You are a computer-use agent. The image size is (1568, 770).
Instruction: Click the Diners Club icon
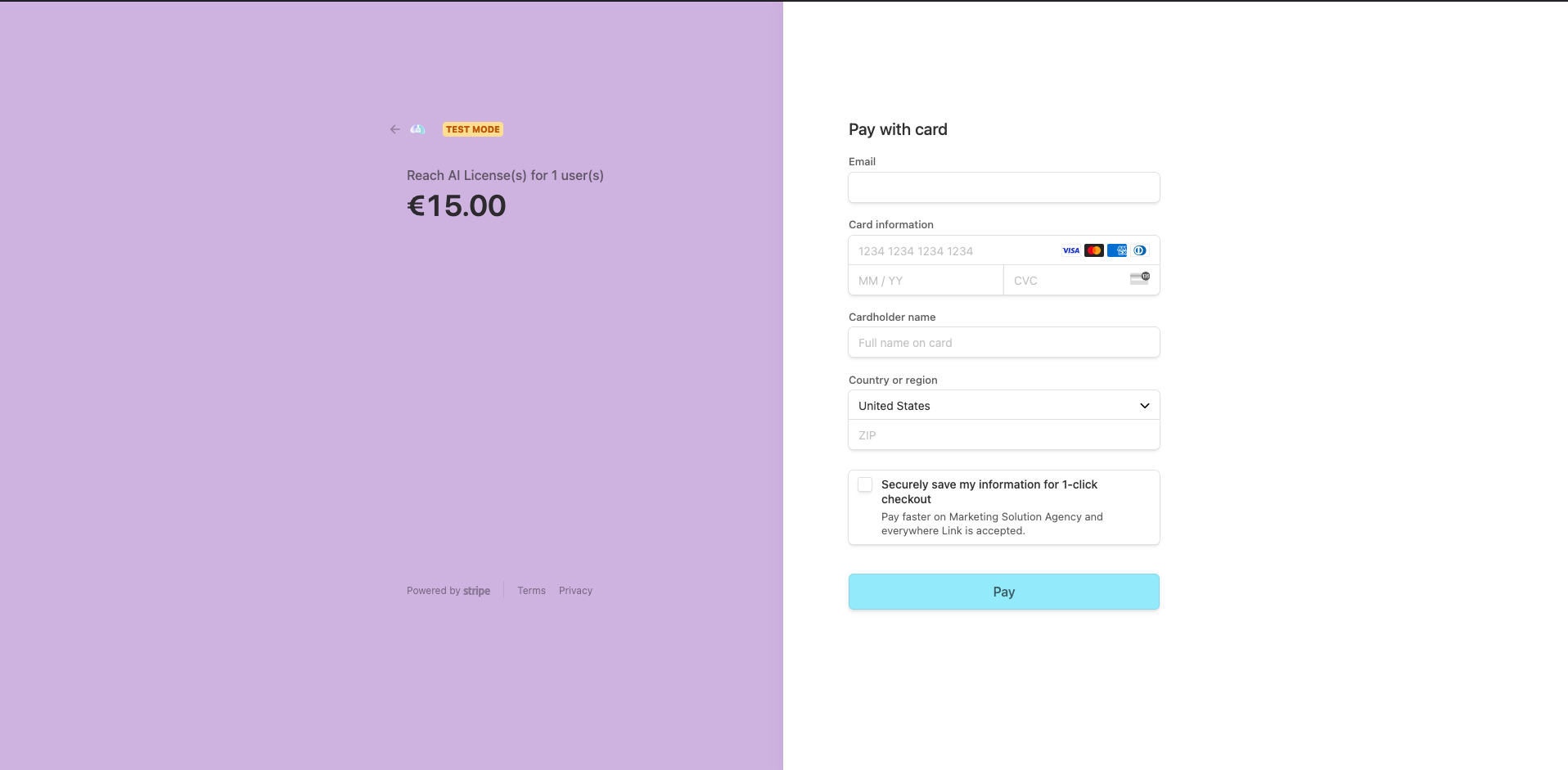pyautogui.click(x=1139, y=250)
